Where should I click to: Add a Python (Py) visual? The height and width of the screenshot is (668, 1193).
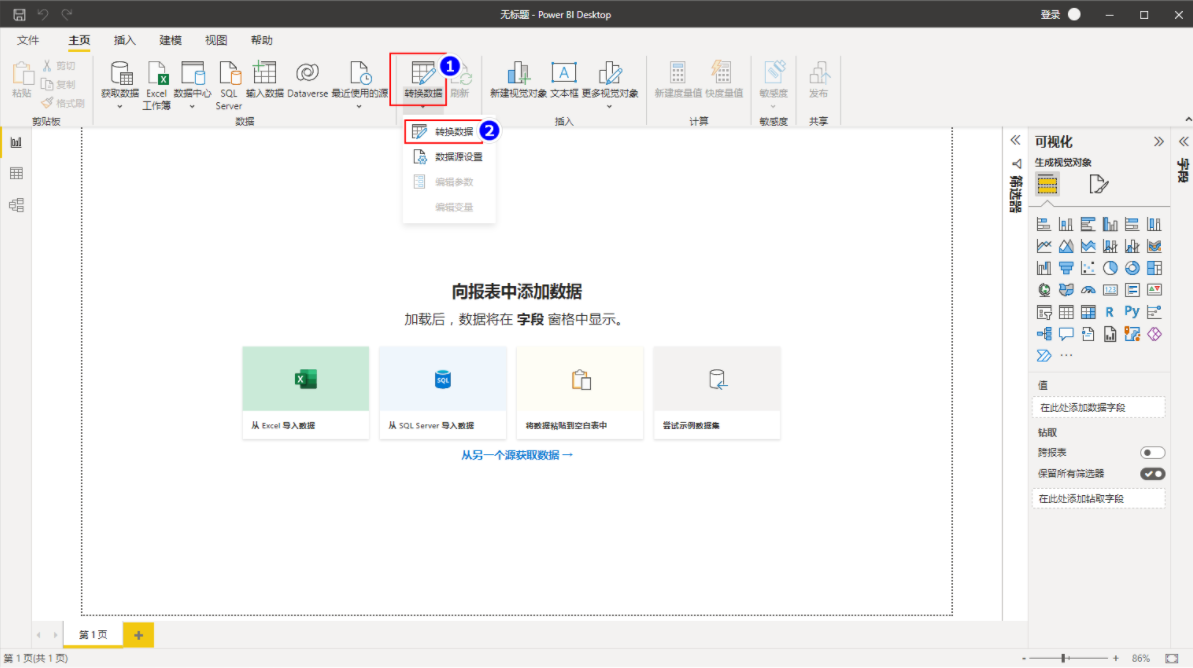[x=1132, y=312]
